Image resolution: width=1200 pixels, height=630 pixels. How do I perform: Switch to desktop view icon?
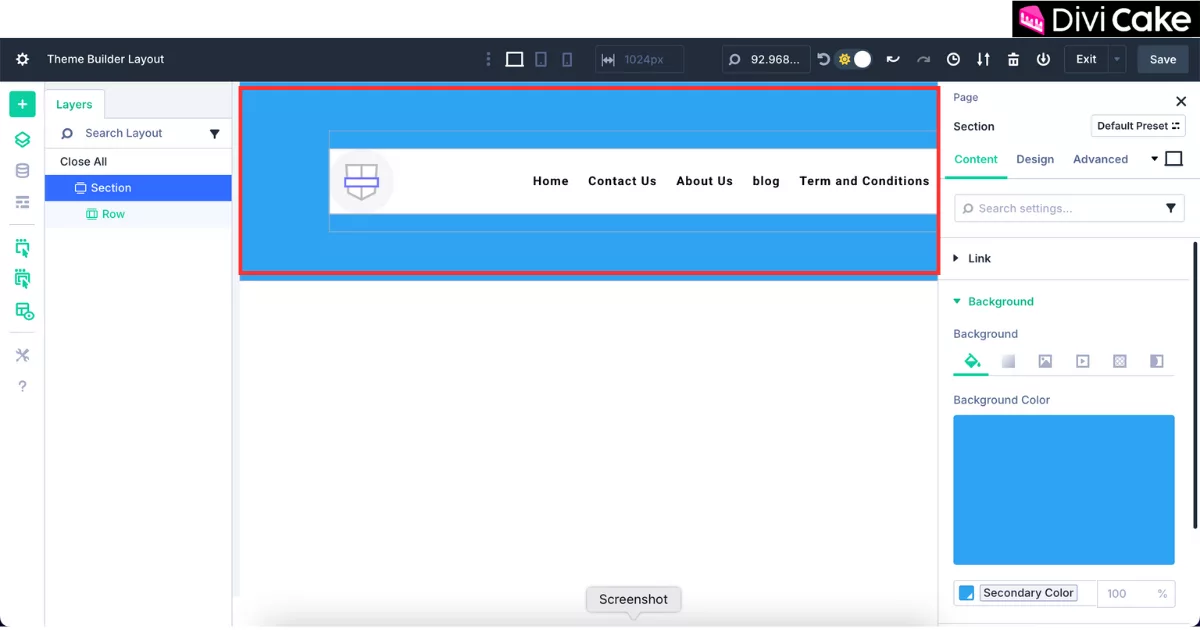[x=514, y=59]
